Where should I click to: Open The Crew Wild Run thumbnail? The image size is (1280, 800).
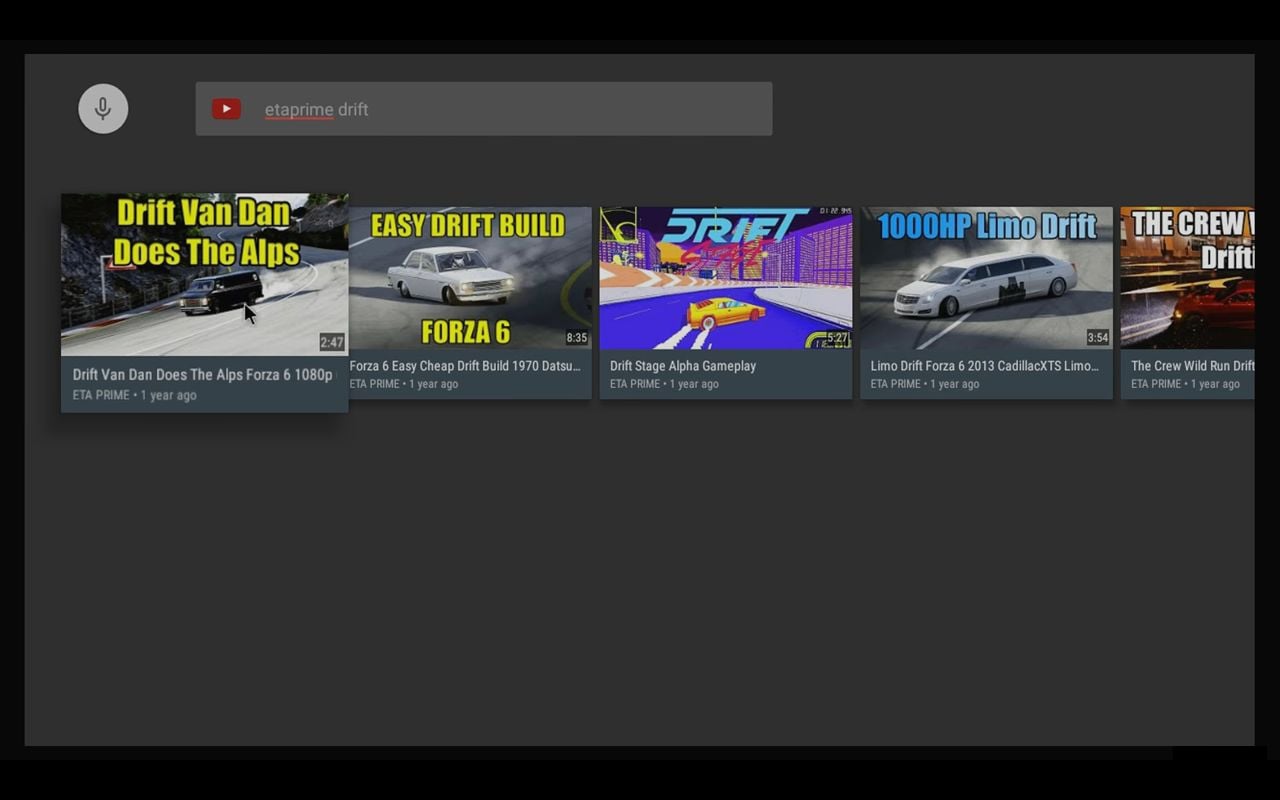point(1187,278)
